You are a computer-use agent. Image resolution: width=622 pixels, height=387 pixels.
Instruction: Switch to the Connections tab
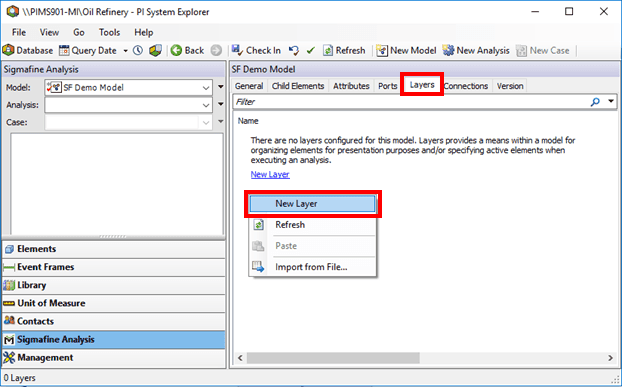coord(466,86)
